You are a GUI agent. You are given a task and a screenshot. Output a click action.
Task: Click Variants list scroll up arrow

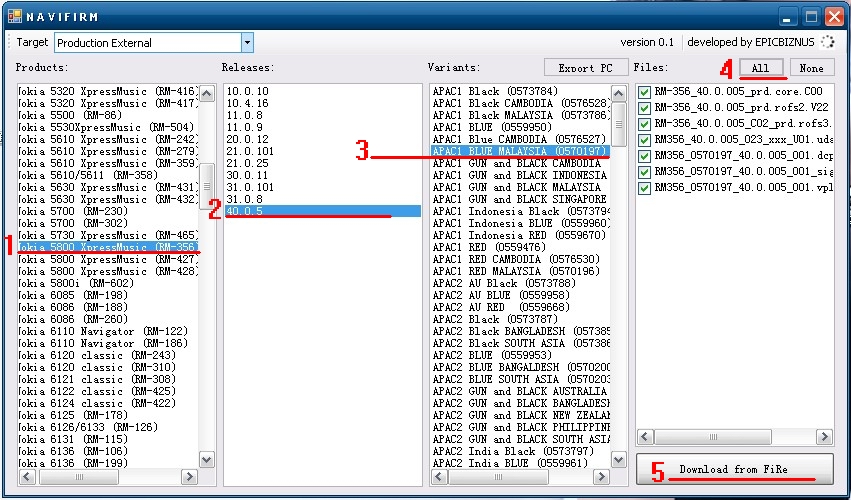[618, 93]
